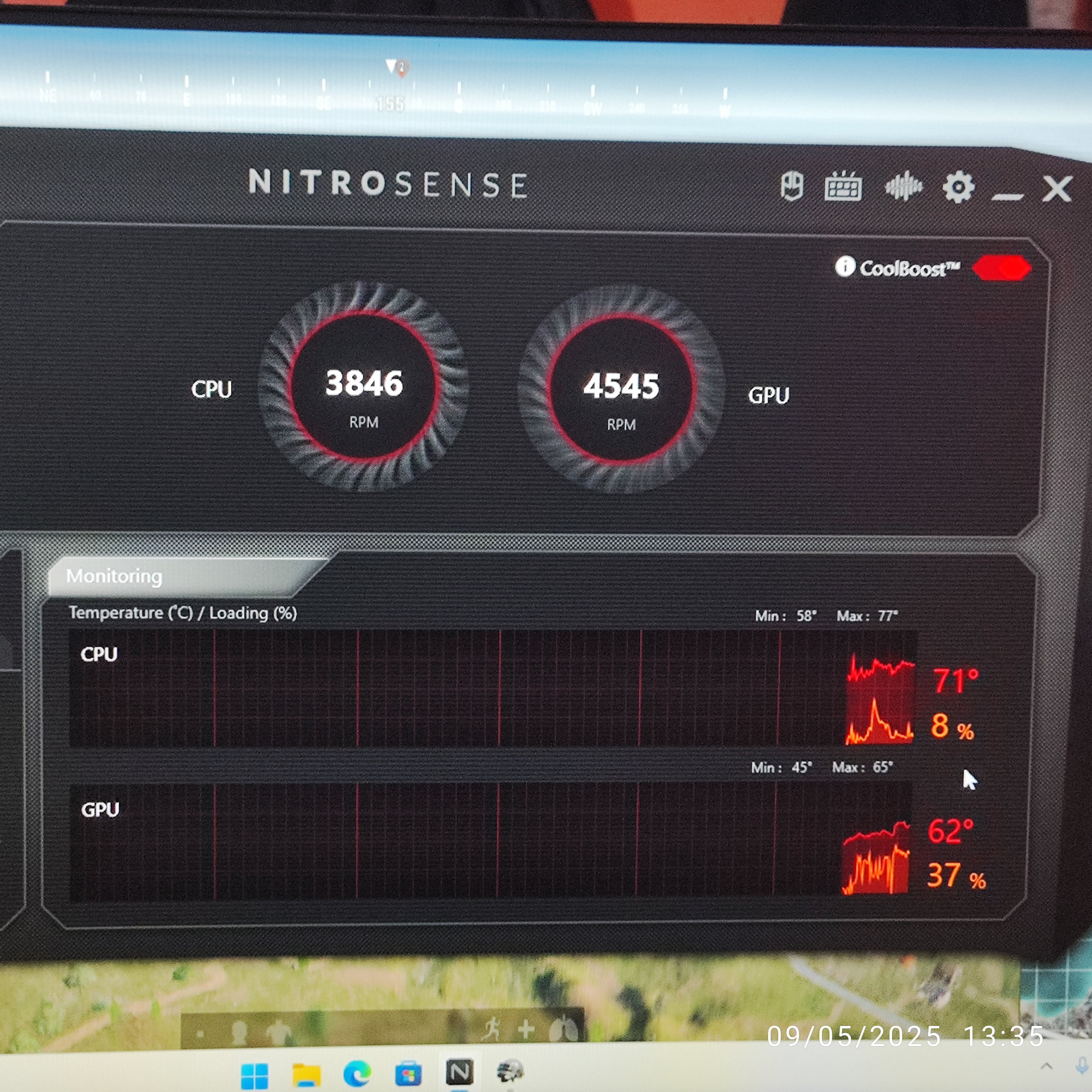Click the sprint runner icon in game HUD
Screen dimensions: 1092x1092
tap(491, 1029)
